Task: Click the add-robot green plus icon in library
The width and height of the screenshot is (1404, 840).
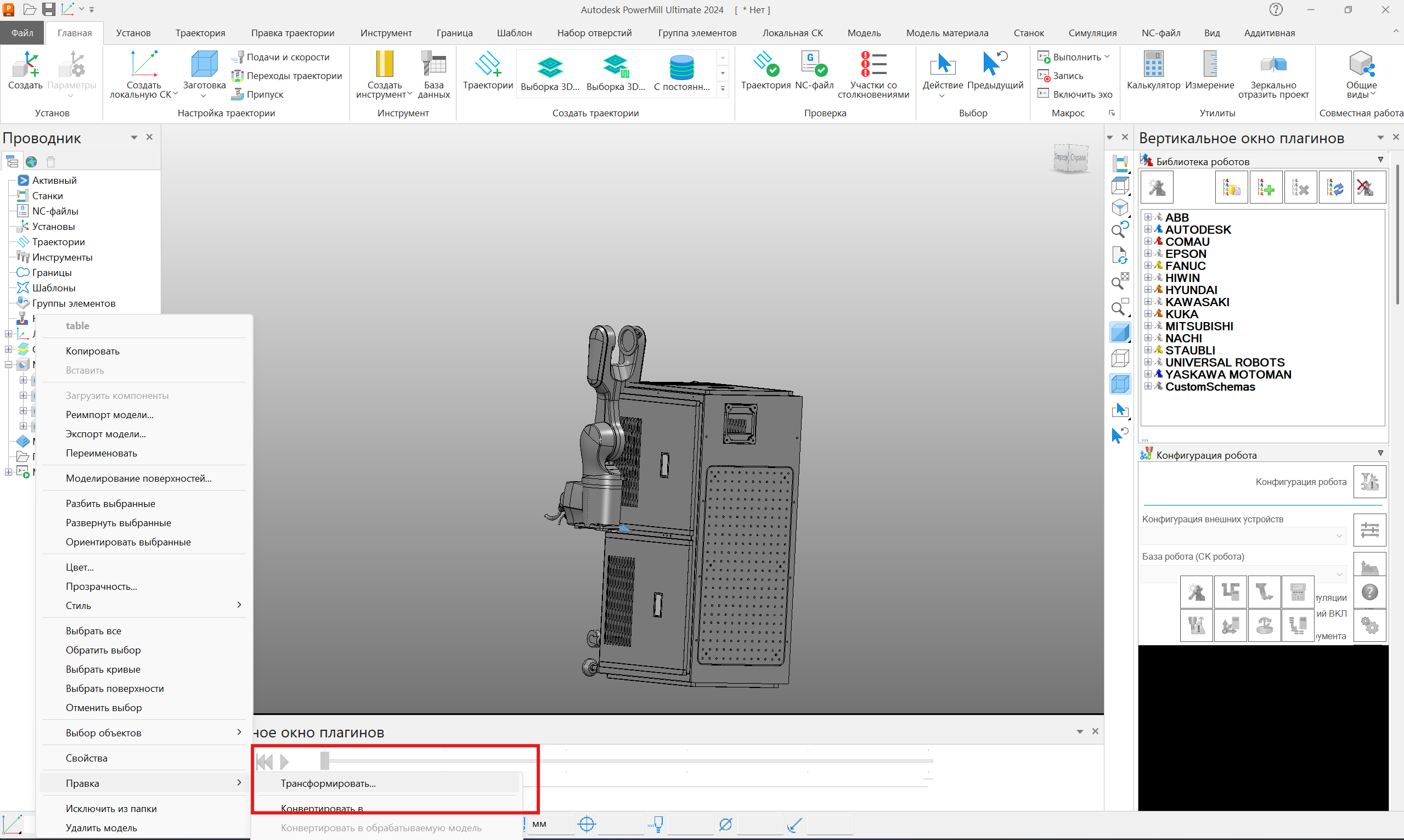Action: click(x=1265, y=187)
